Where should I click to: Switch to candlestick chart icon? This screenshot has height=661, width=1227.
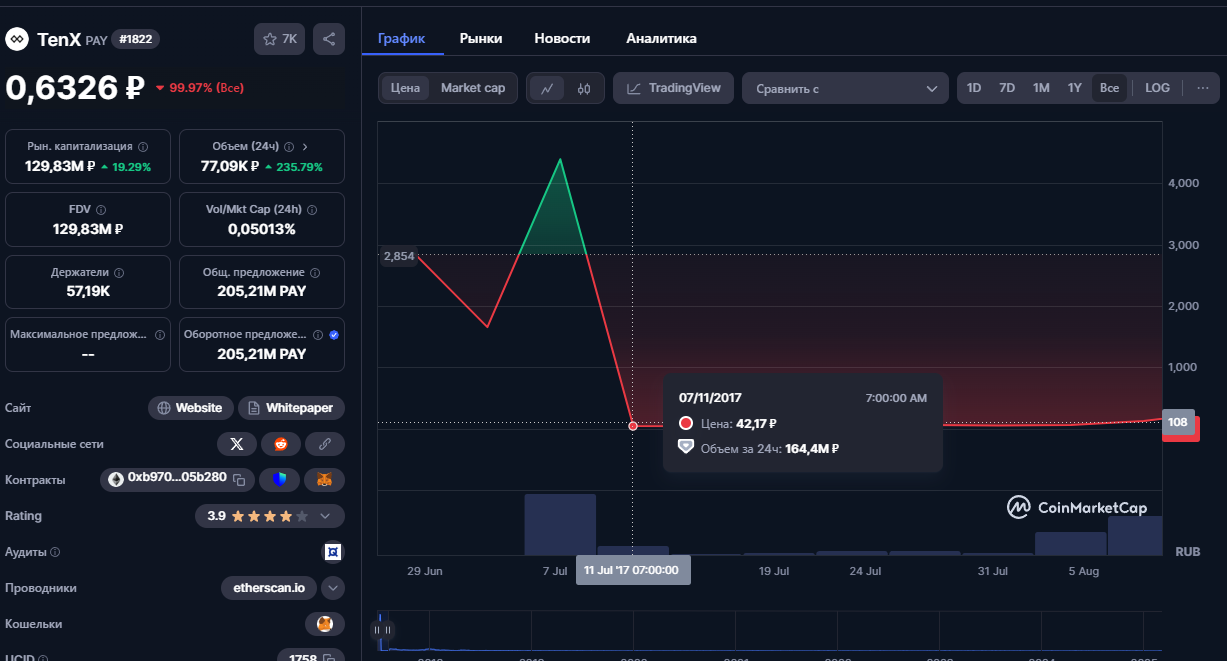tap(585, 88)
